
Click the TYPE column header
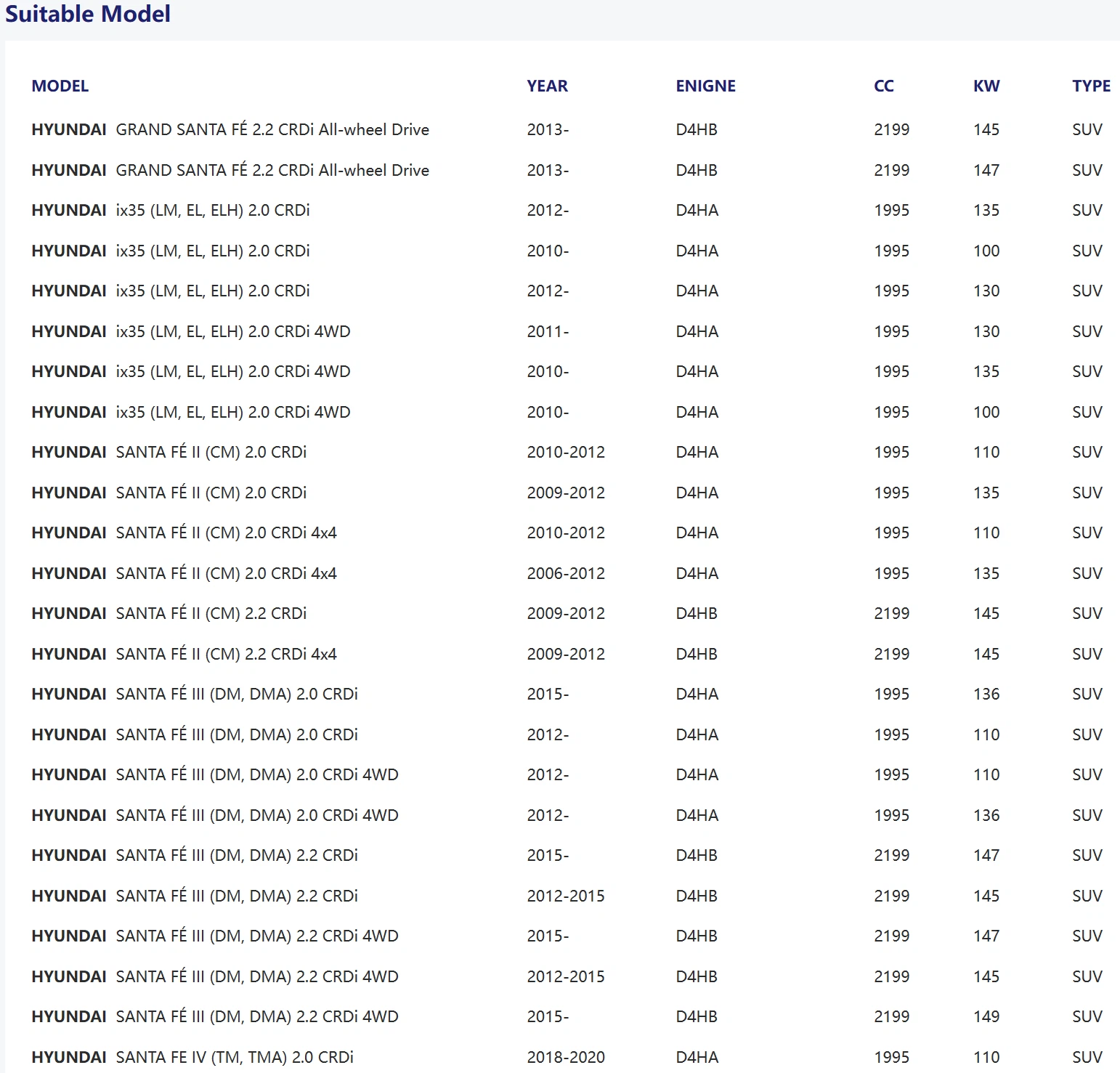pyautogui.click(x=1092, y=86)
